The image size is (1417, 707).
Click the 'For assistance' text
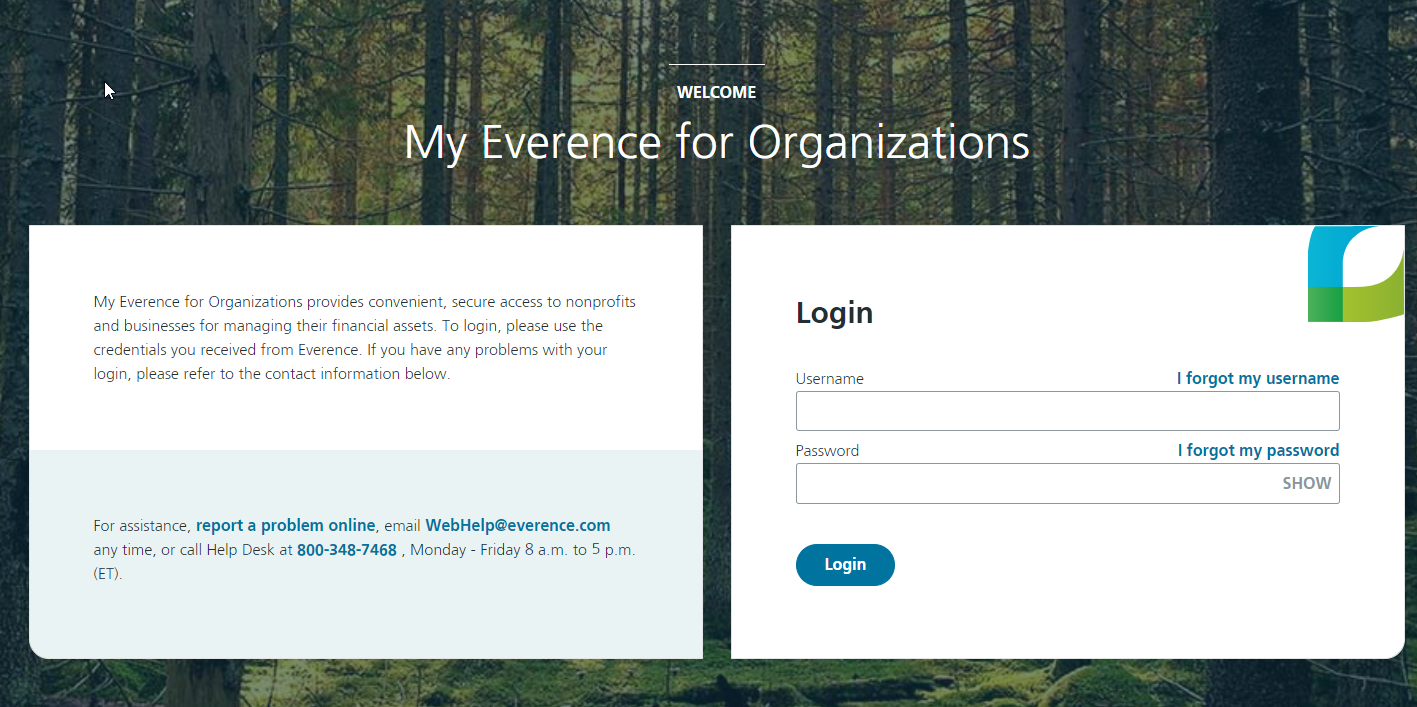pyautogui.click(x=141, y=525)
